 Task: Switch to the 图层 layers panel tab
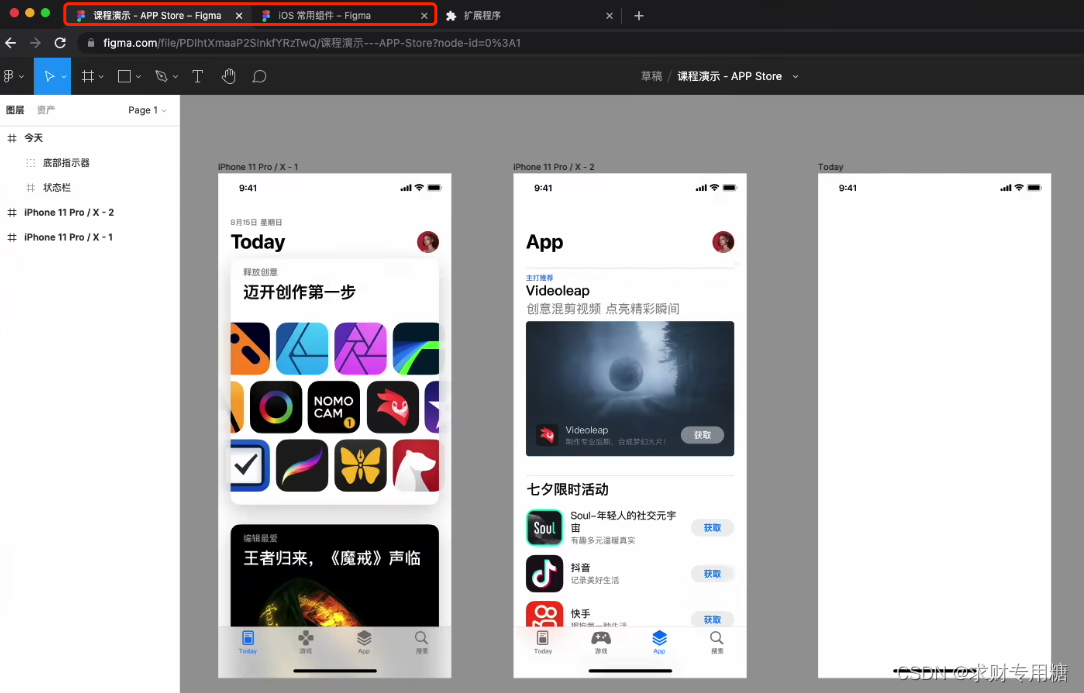pos(15,110)
